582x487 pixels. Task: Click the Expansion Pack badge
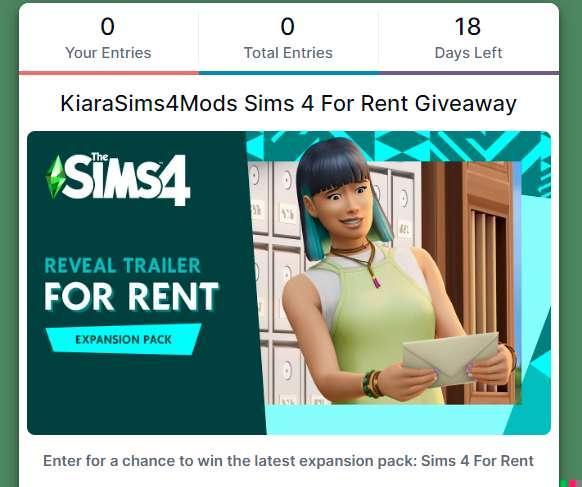(124, 339)
